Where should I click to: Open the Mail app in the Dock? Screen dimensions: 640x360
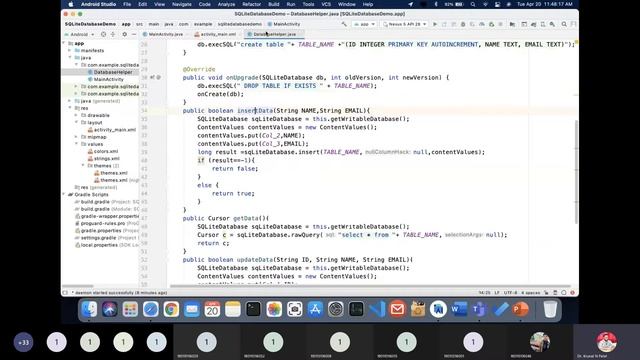point(191,309)
